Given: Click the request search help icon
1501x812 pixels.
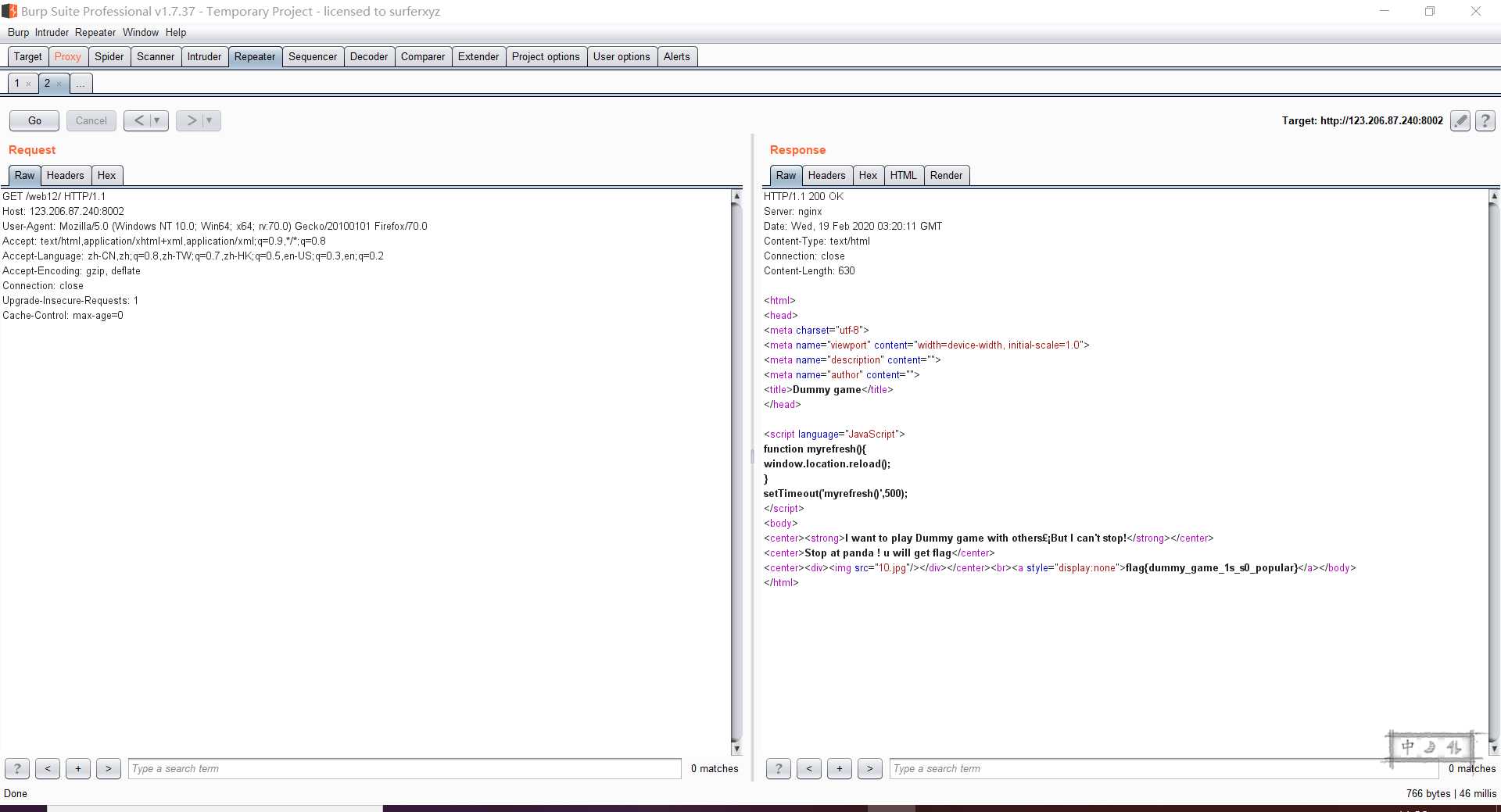Looking at the screenshot, I should [17, 768].
